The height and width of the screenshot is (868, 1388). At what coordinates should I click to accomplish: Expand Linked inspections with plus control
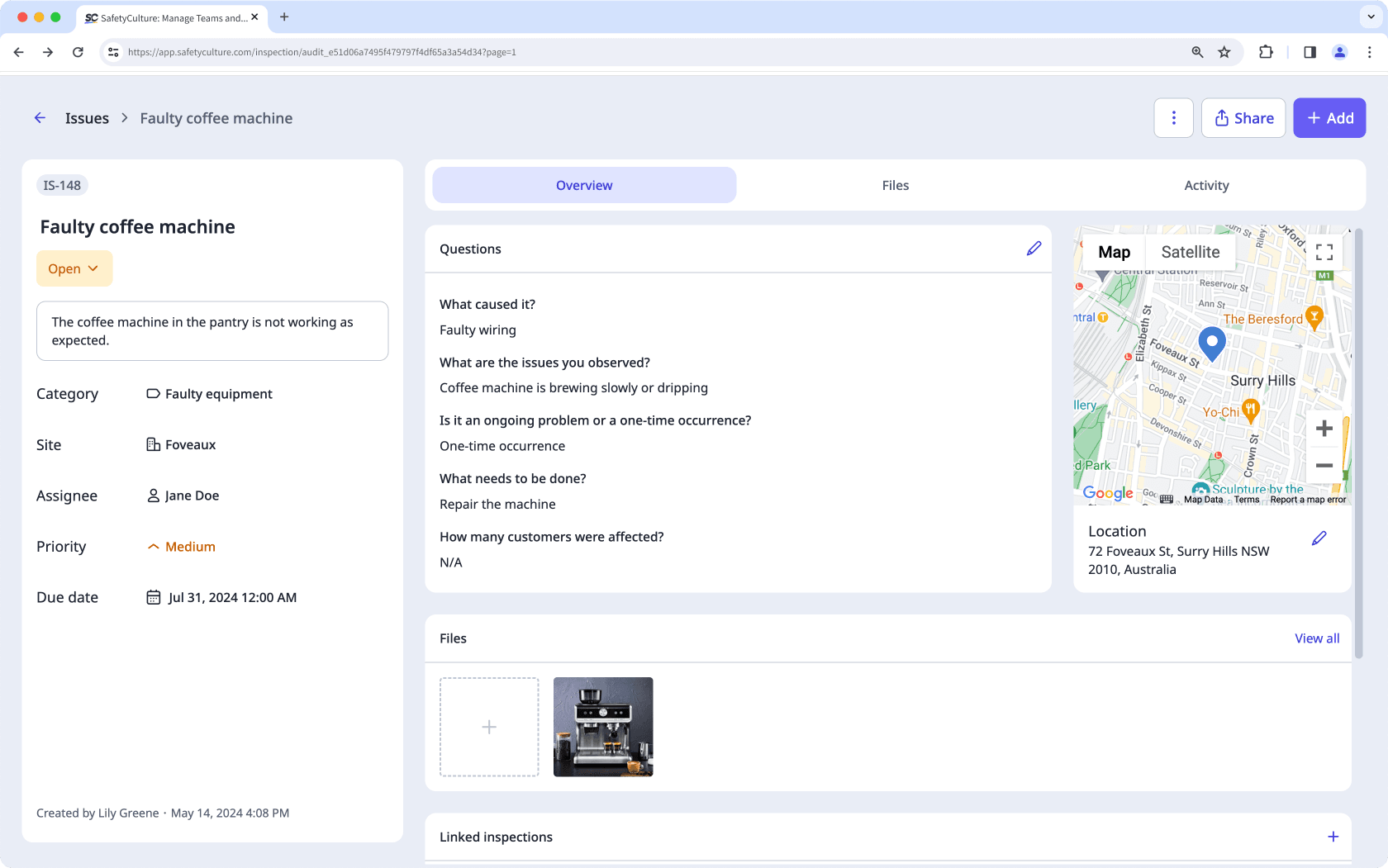pyautogui.click(x=1333, y=836)
